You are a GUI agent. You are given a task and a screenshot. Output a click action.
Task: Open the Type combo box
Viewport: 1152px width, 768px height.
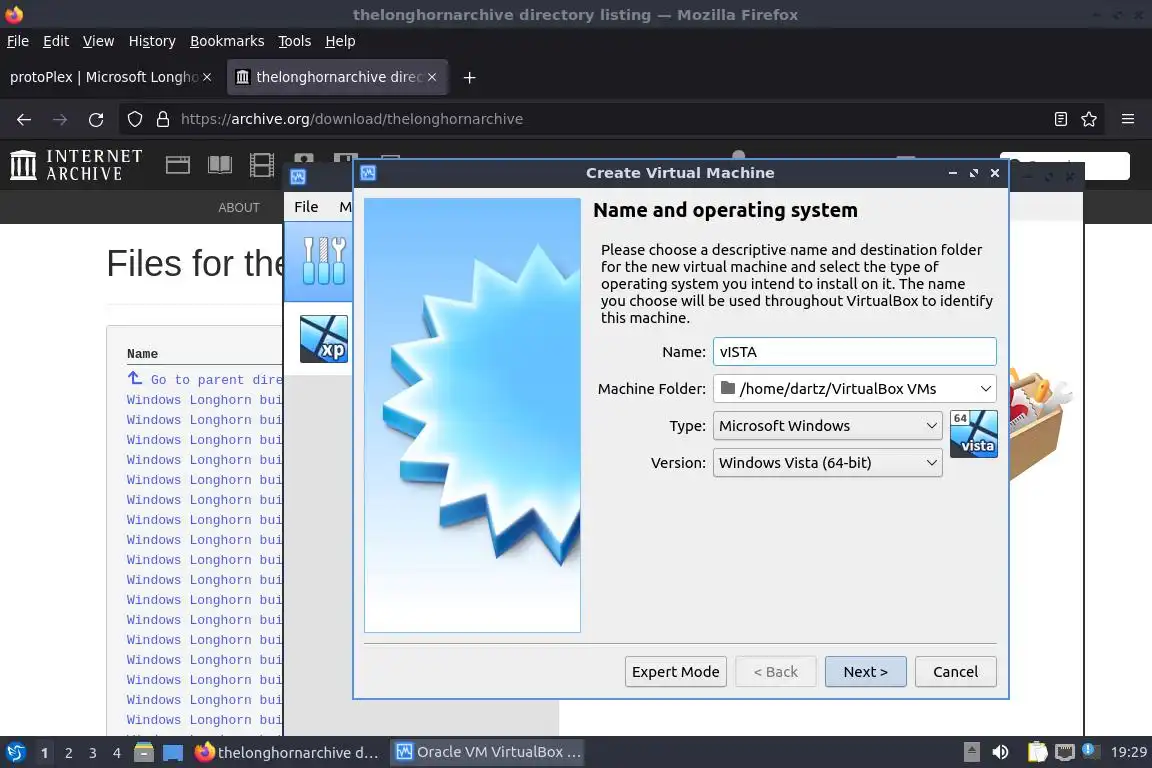pyautogui.click(x=827, y=426)
